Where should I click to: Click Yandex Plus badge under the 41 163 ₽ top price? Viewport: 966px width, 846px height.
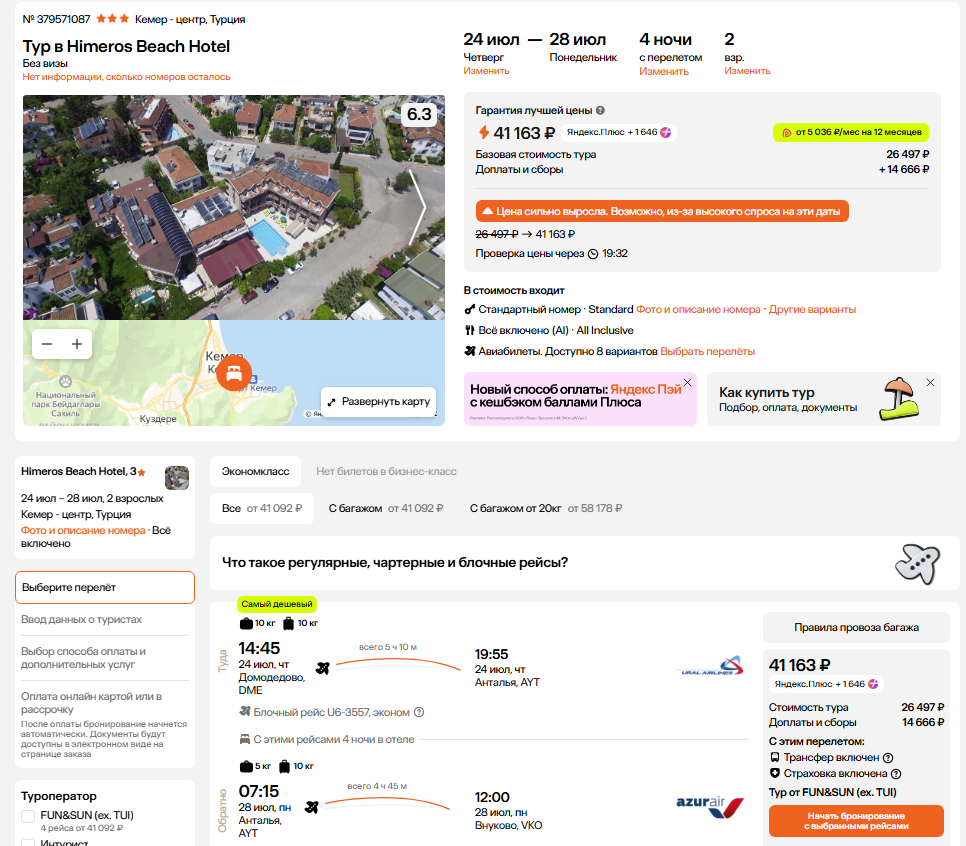click(619, 132)
